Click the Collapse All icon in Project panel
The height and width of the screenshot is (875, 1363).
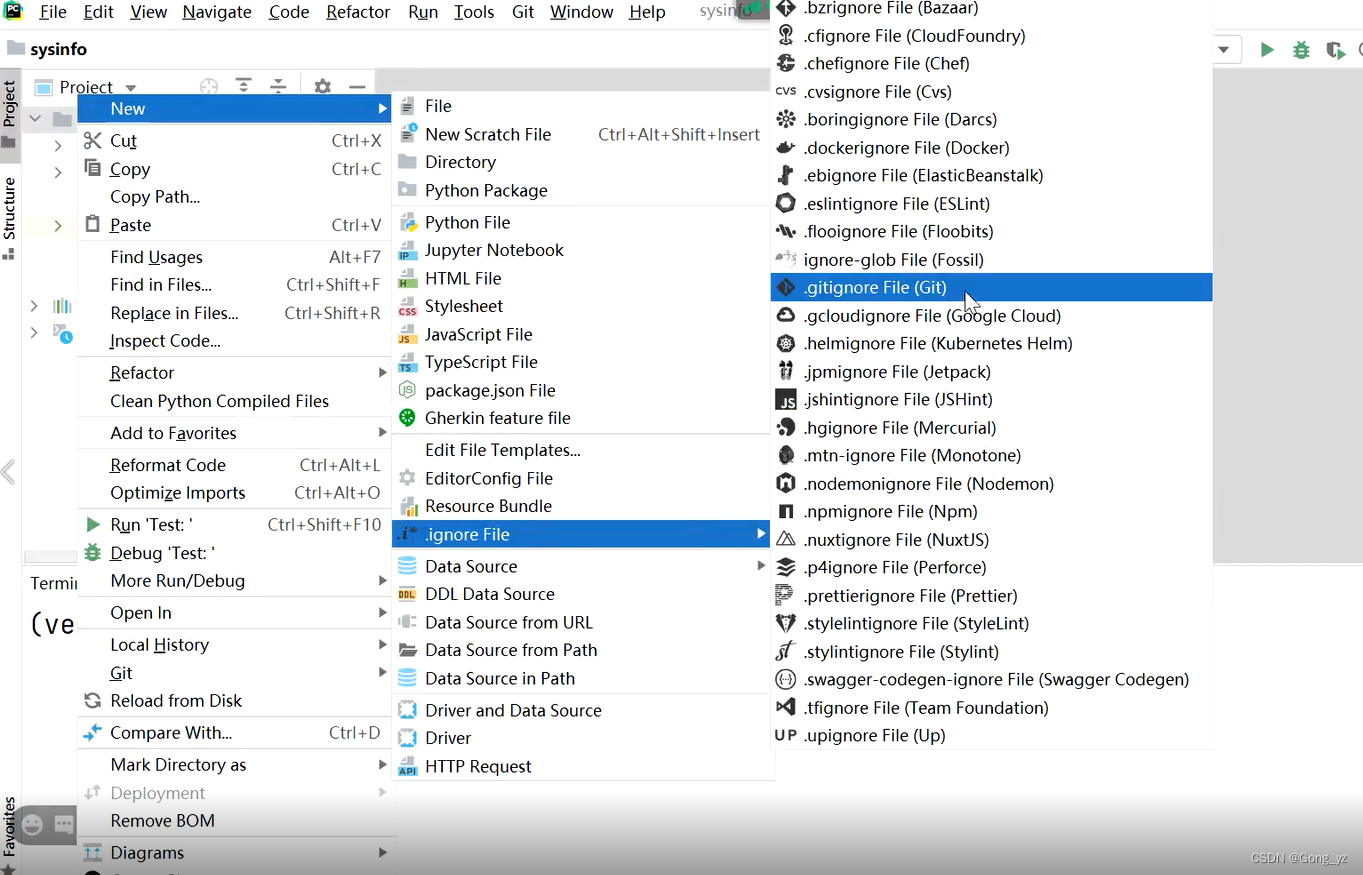278,87
